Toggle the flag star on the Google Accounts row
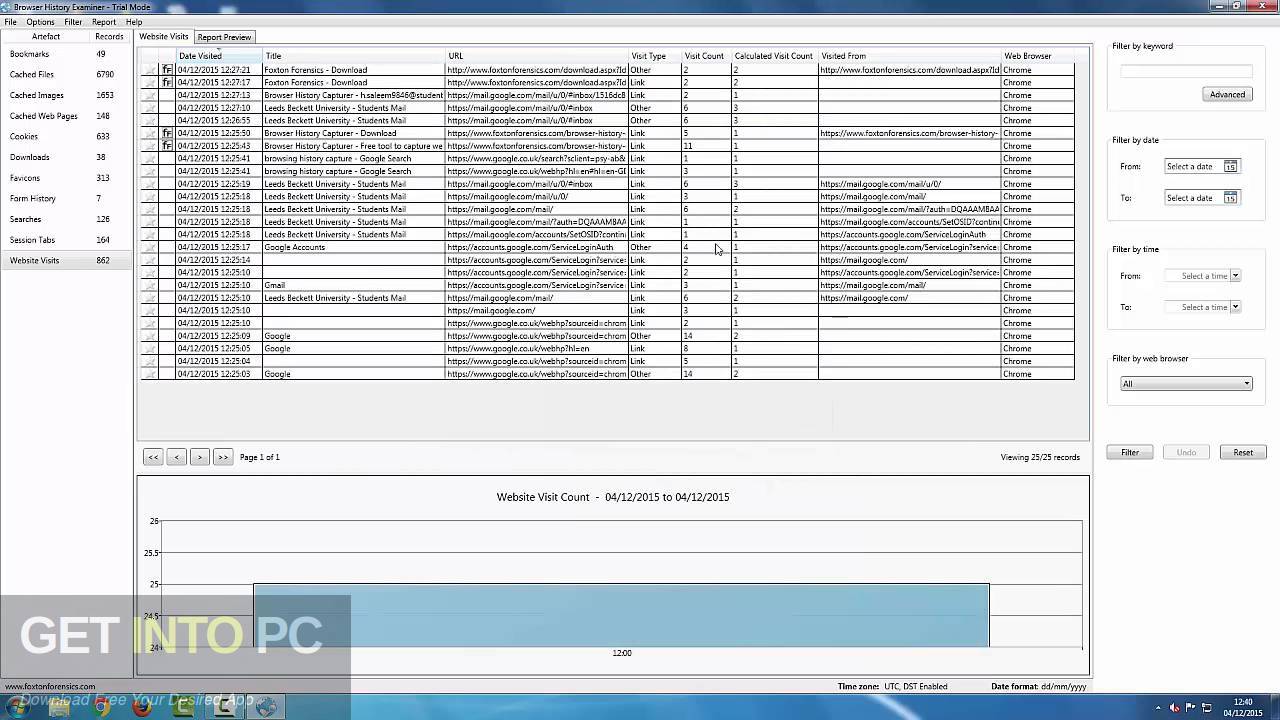Screen dimensions: 1280x720 pos(149,247)
